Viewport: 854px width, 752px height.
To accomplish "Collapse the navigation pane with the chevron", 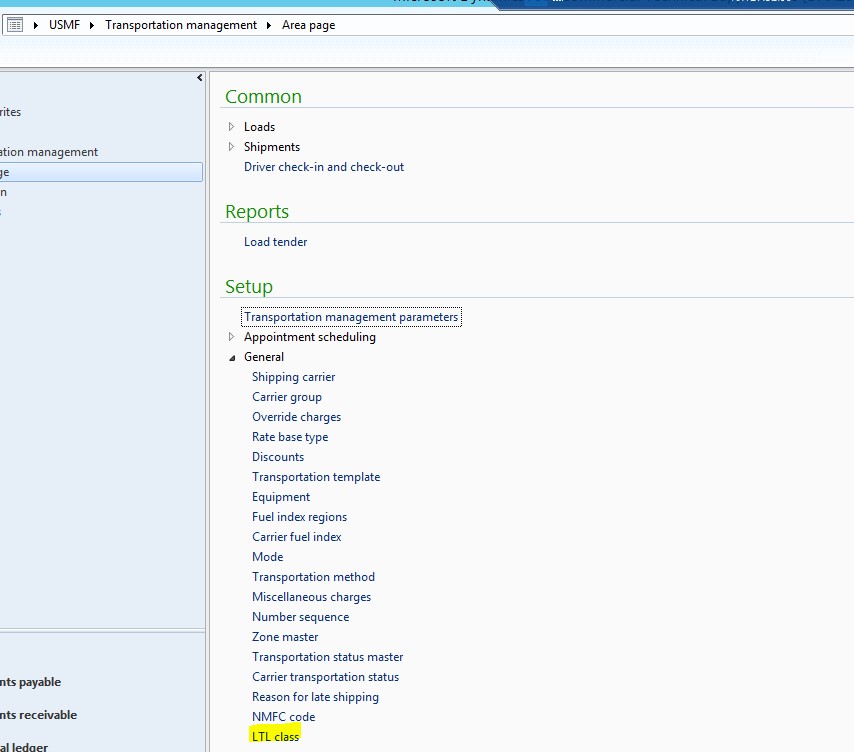I will 198,77.
